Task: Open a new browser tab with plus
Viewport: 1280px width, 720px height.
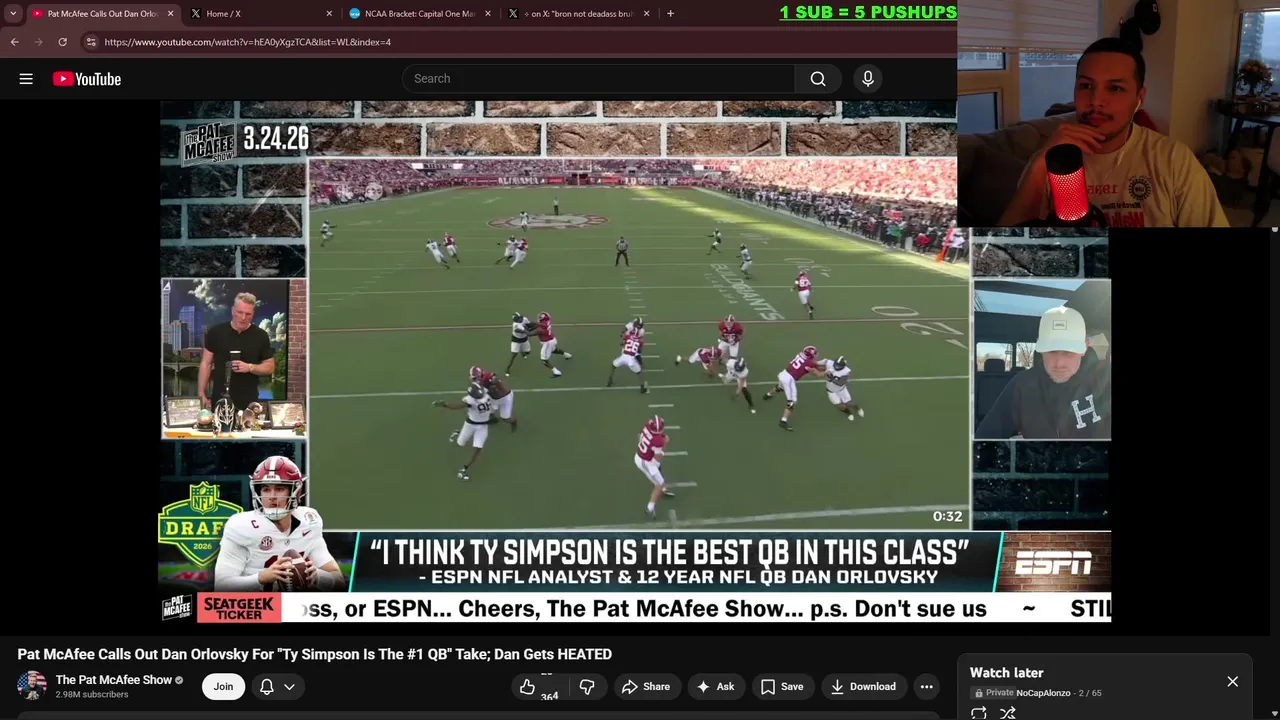Action: pos(670,14)
